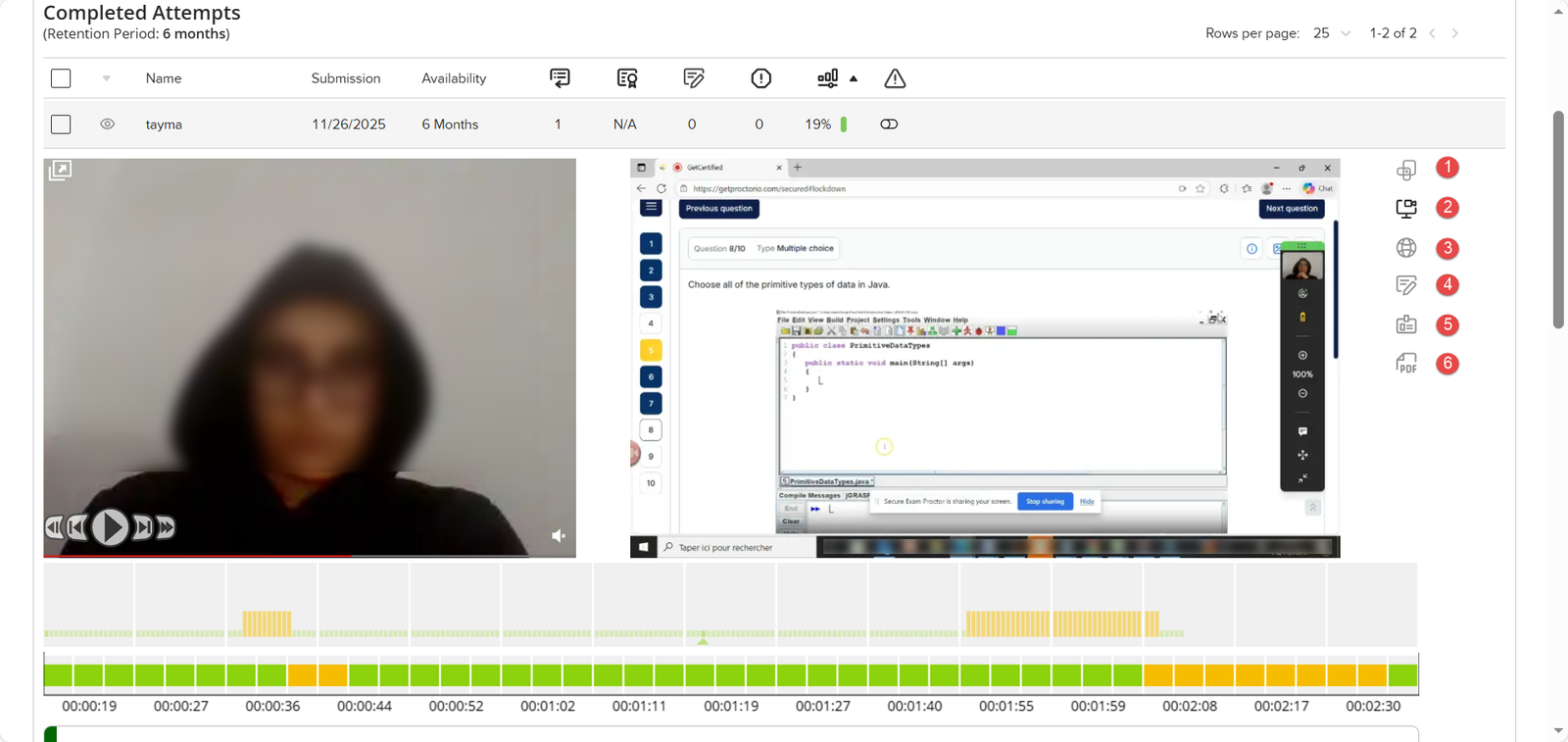The image size is (1568, 742).
Task: Sort by the Submission column header
Action: coord(345,78)
